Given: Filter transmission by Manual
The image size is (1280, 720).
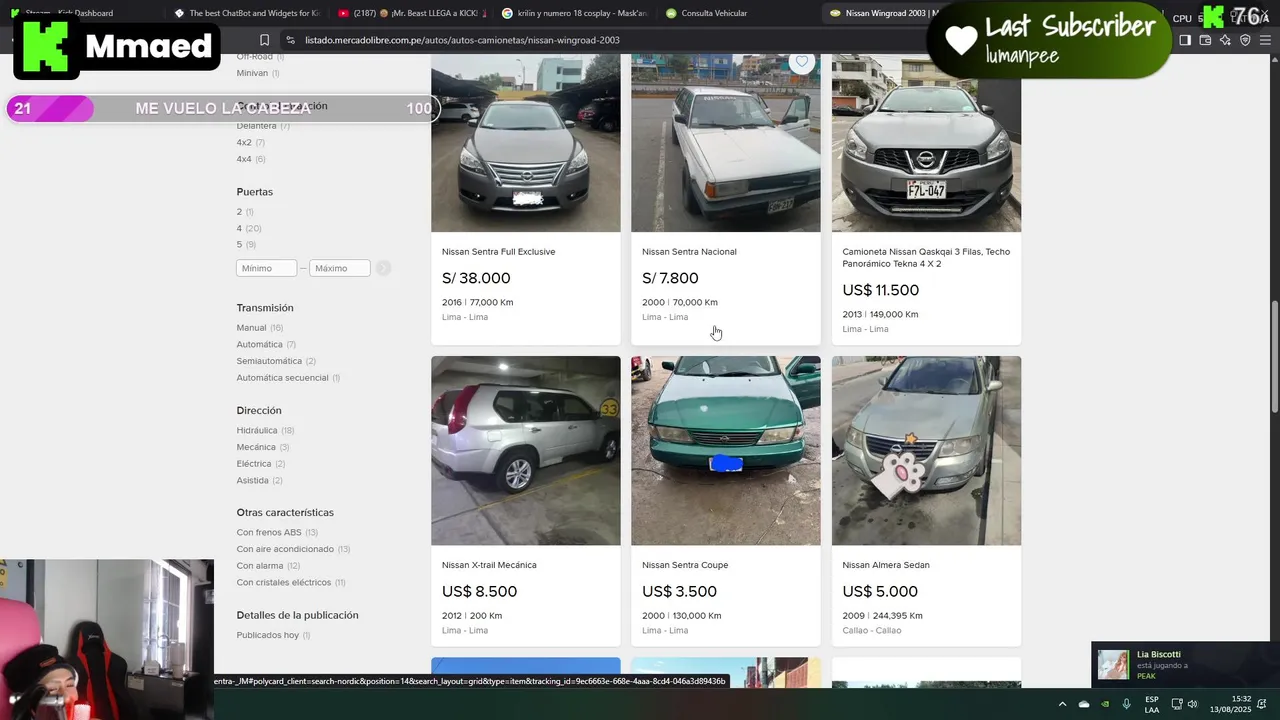Looking at the screenshot, I should click(x=260, y=328).
